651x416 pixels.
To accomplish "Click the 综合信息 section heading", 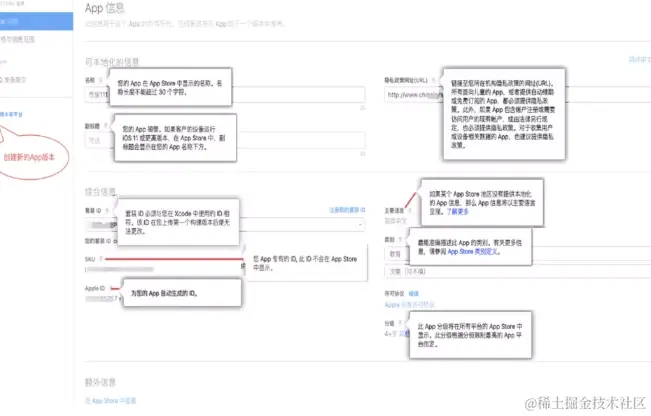I will tap(100, 192).
